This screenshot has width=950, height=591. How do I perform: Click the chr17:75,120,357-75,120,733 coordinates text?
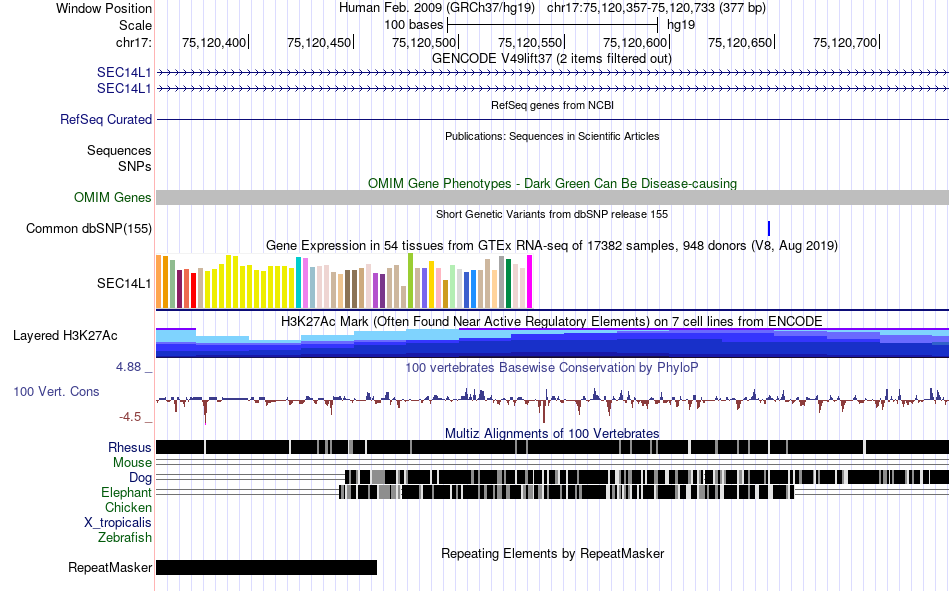click(656, 8)
